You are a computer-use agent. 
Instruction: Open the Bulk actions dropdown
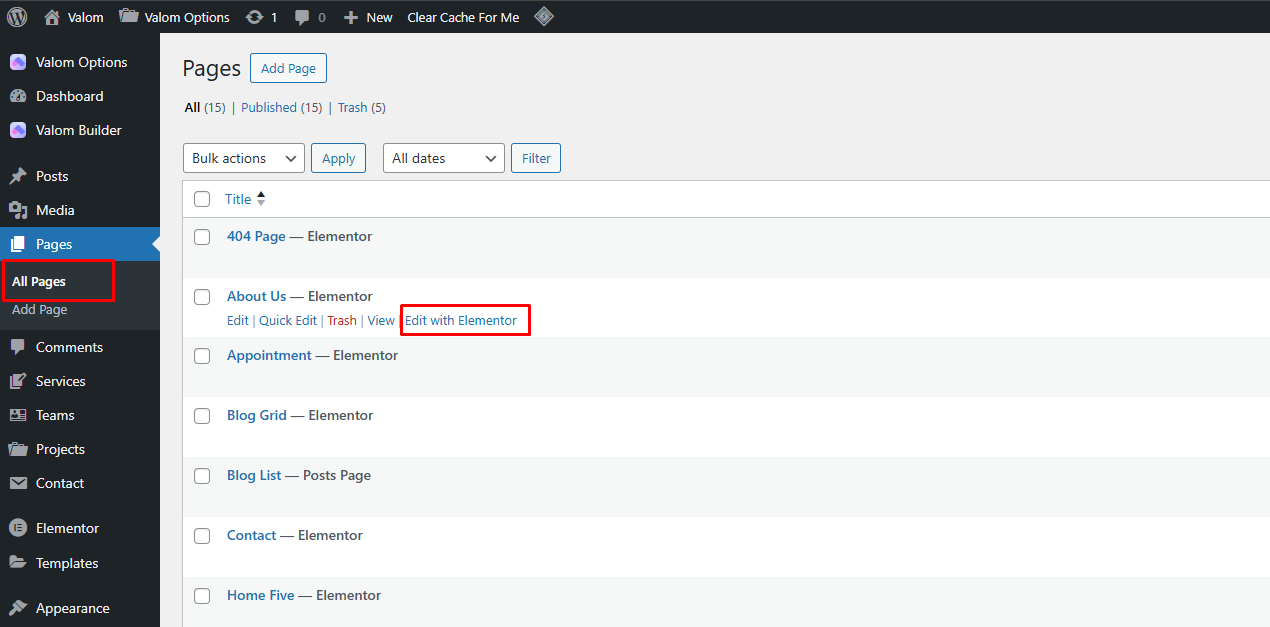pos(244,158)
